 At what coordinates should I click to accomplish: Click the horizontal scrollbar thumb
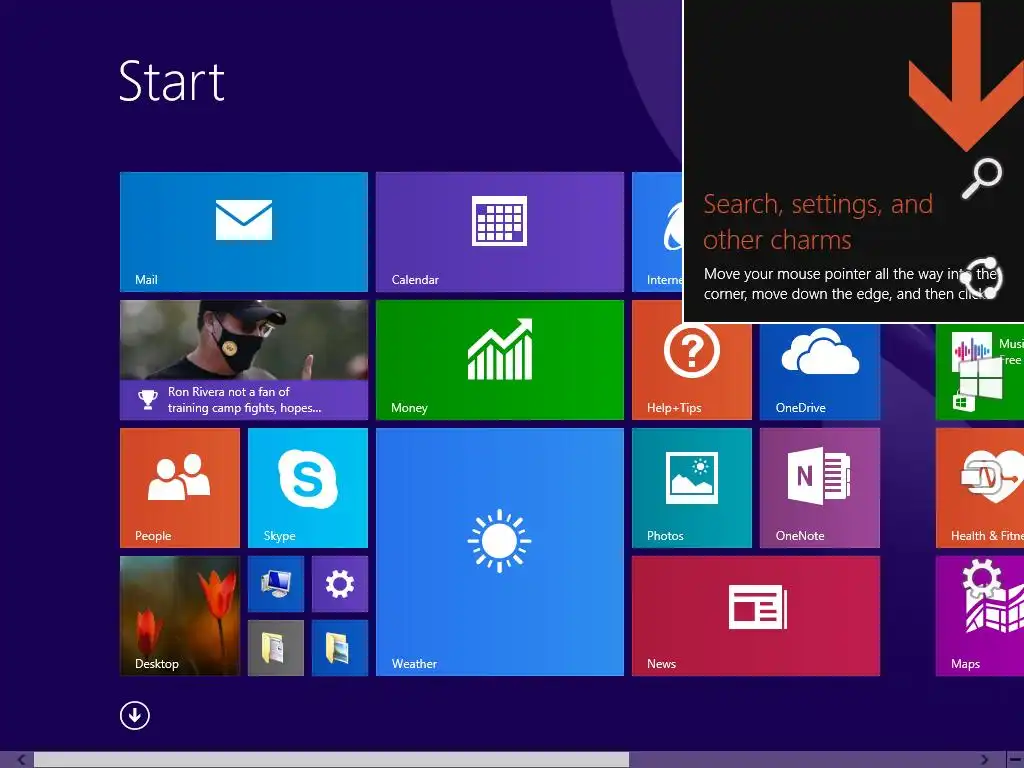331,760
